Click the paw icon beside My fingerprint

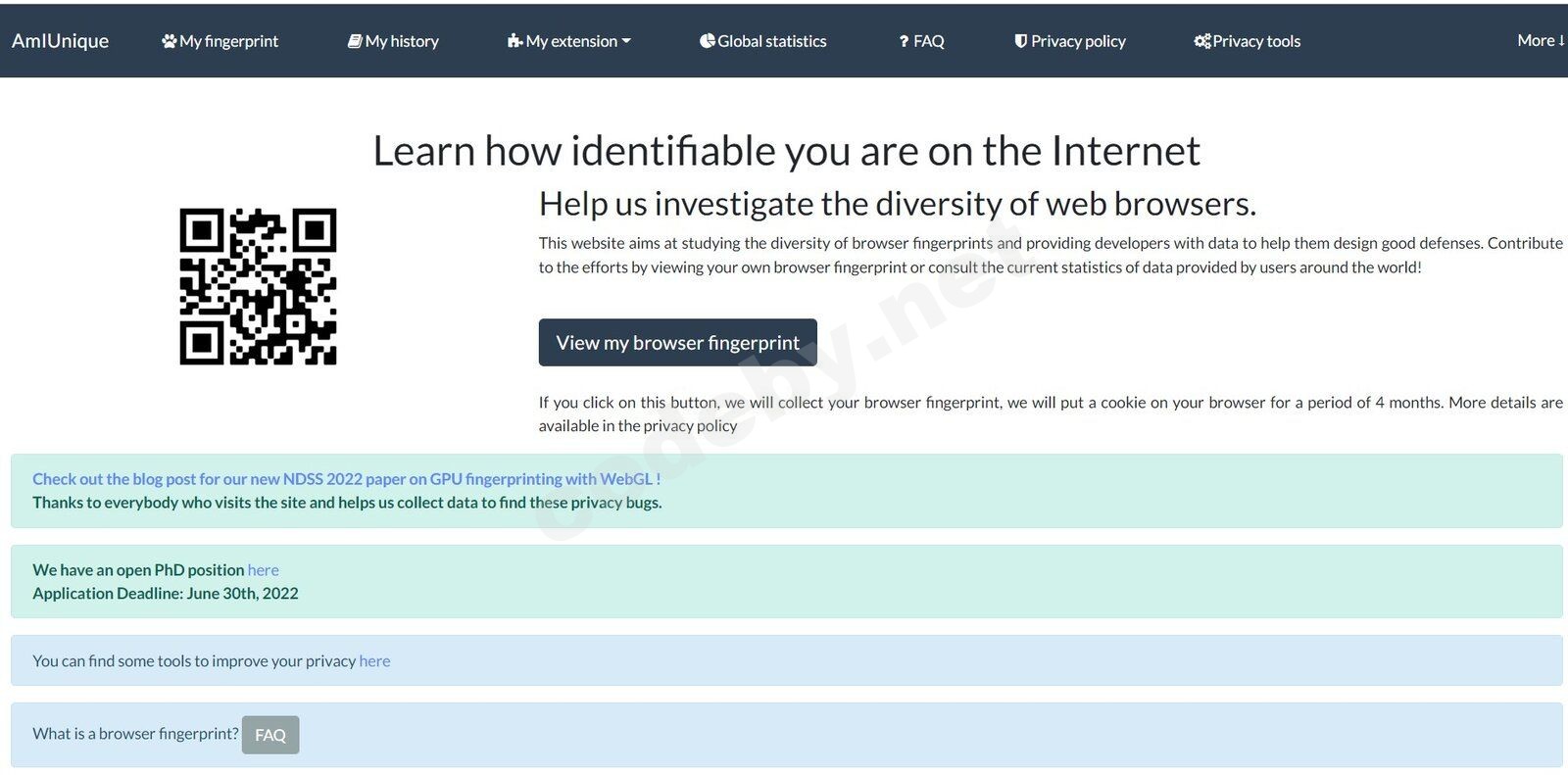point(169,41)
